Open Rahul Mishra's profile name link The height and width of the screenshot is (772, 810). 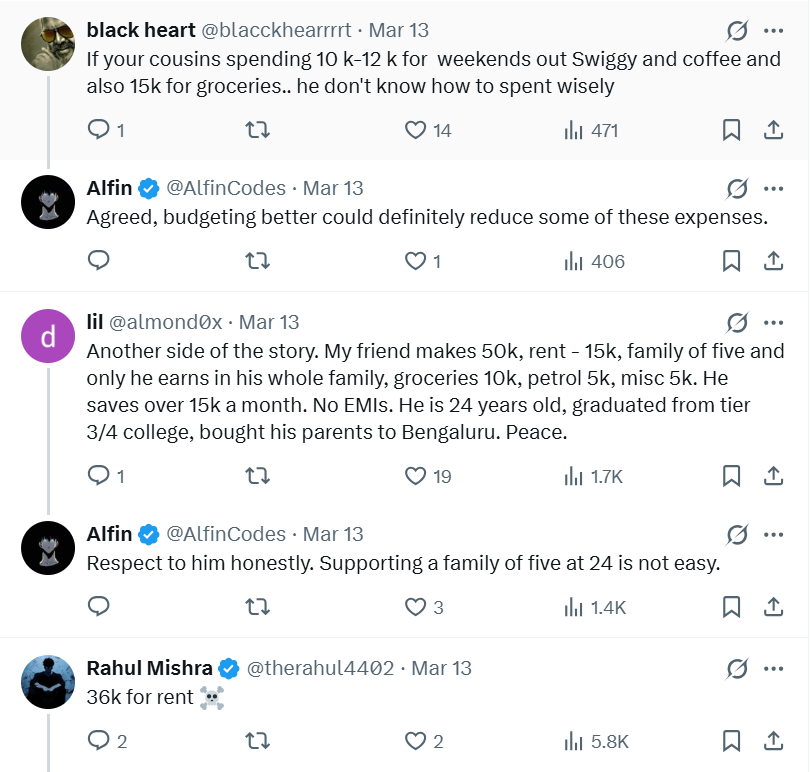(149, 668)
